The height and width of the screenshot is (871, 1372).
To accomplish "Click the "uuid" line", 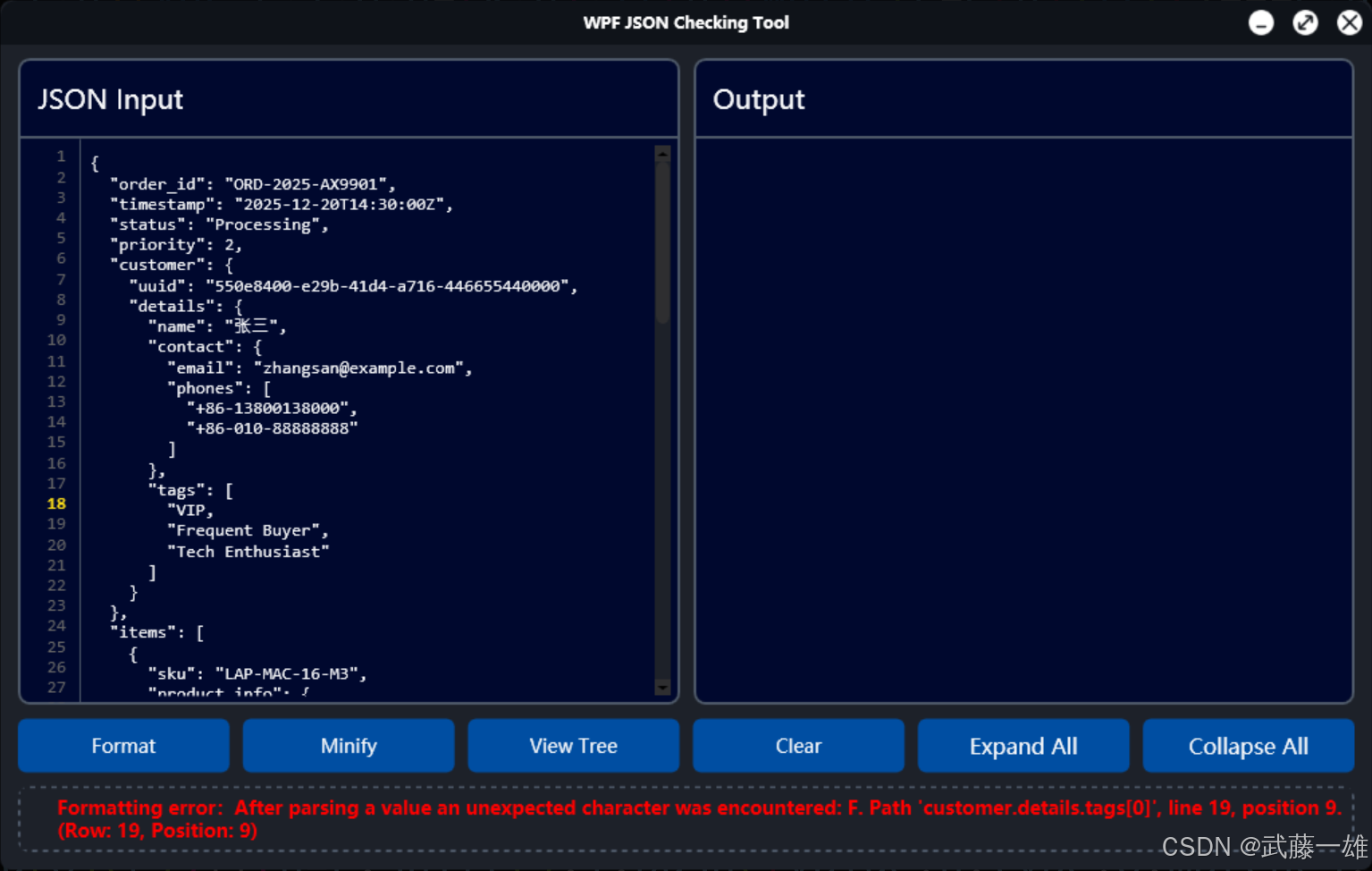I will pyautogui.click(x=353, y=286).
